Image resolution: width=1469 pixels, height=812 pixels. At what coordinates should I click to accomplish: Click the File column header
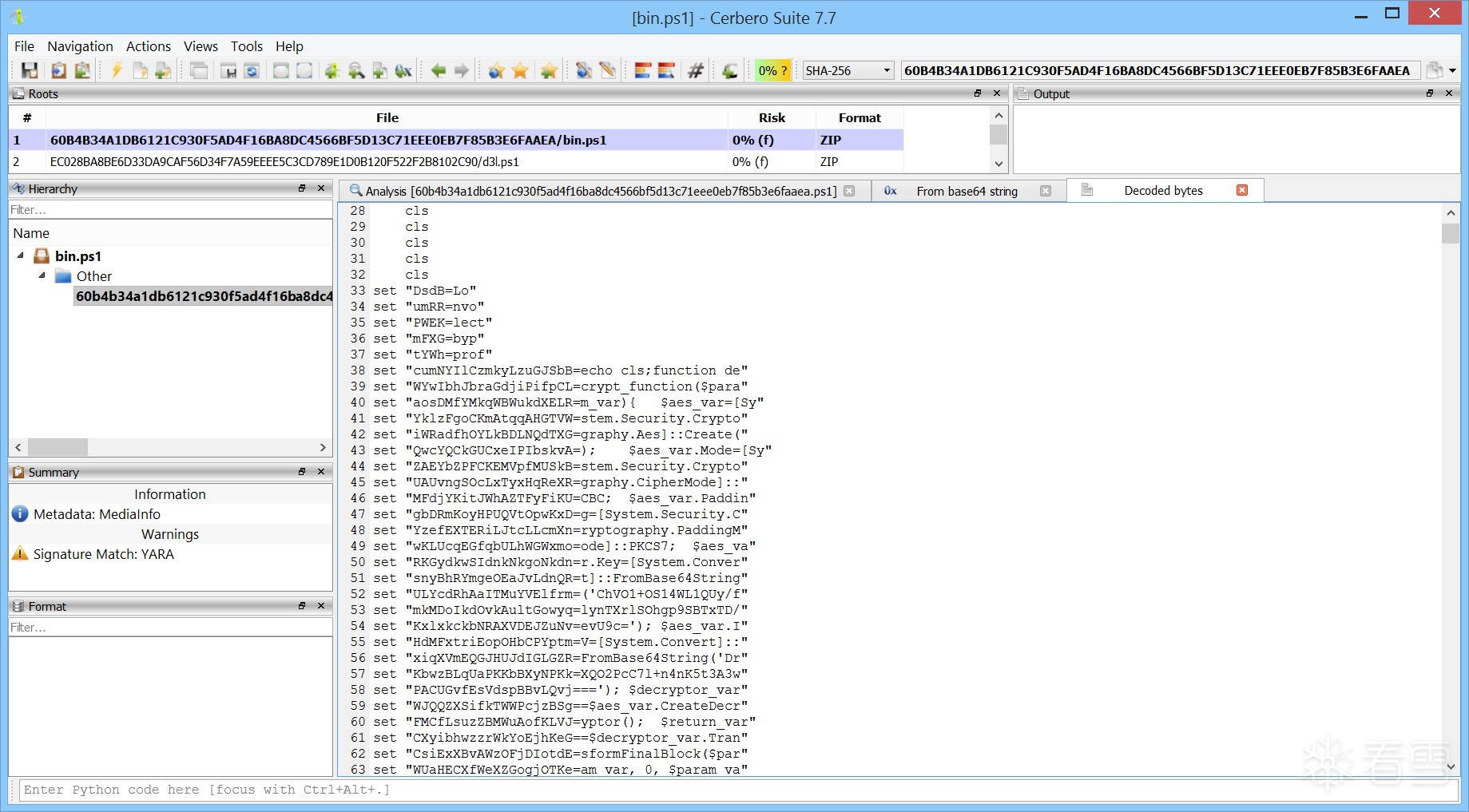tap(387, 117)
